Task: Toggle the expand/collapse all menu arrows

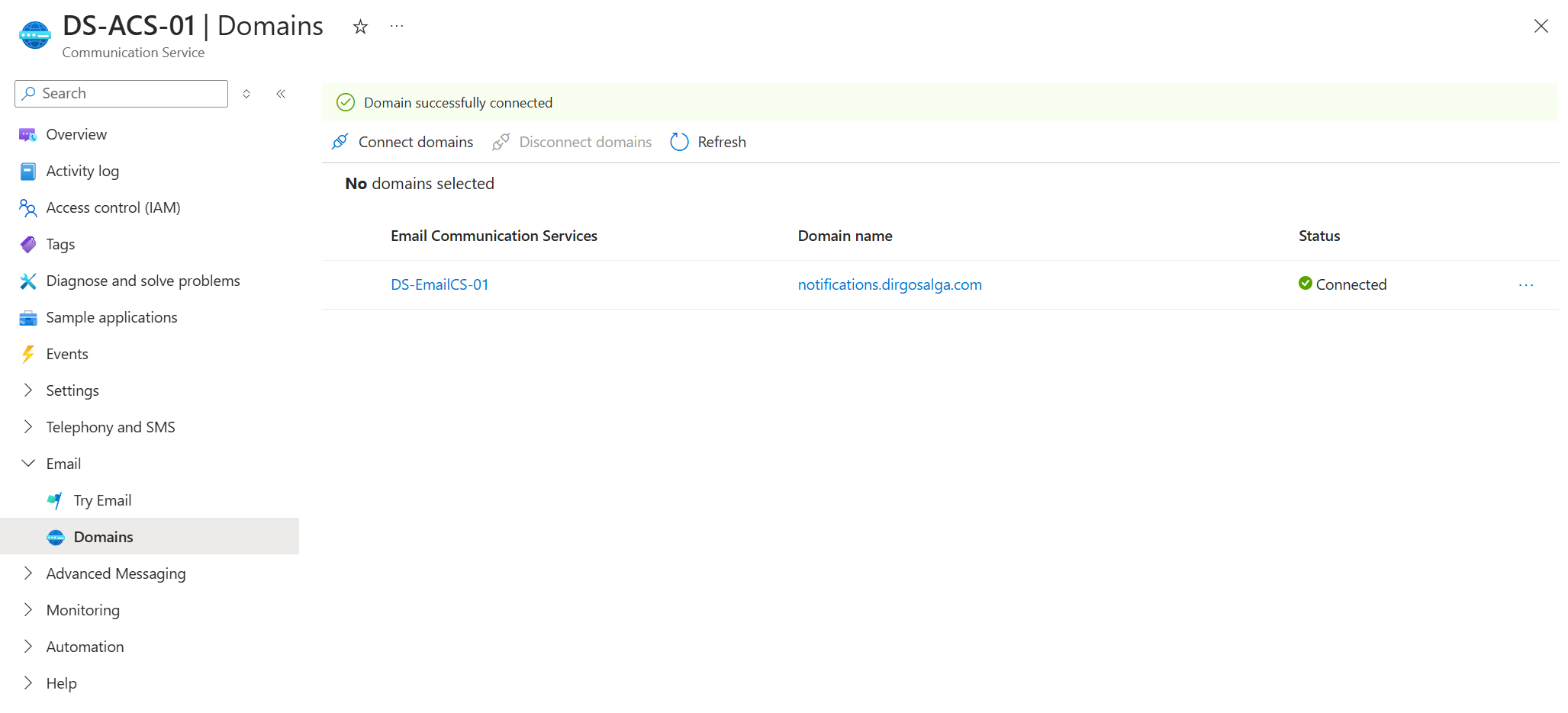Action: (x=246, y=94)
